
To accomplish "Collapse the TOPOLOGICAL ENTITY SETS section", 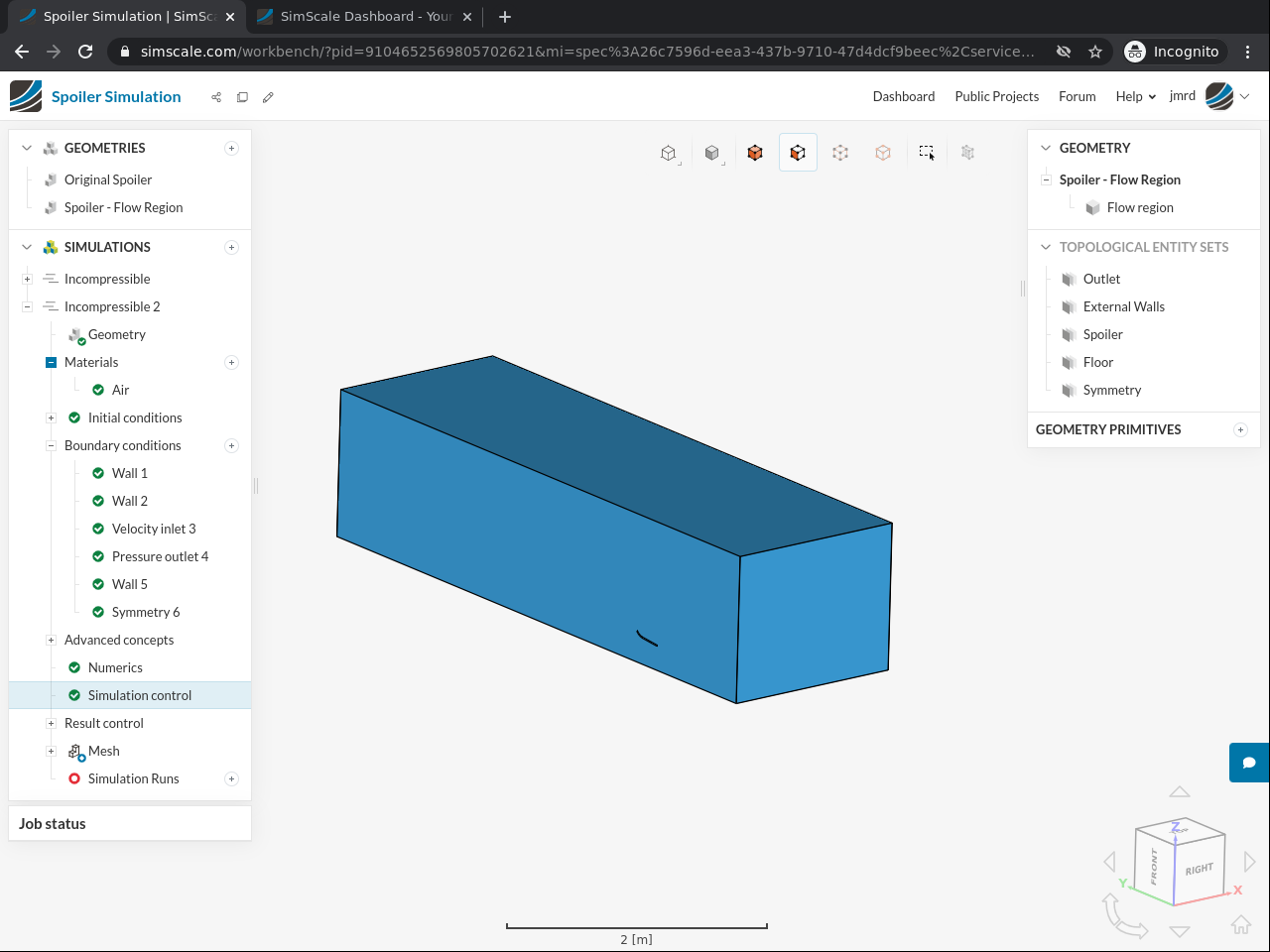I will tap(1045, 247).
